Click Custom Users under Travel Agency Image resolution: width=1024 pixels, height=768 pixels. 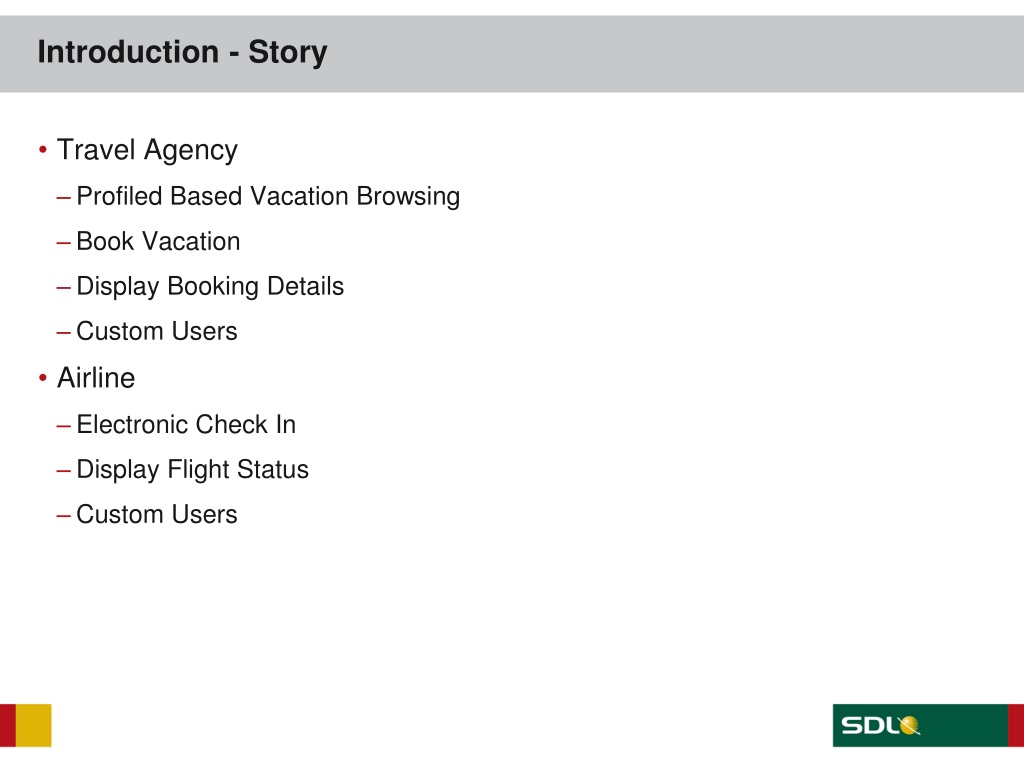(x=157, y=331)
